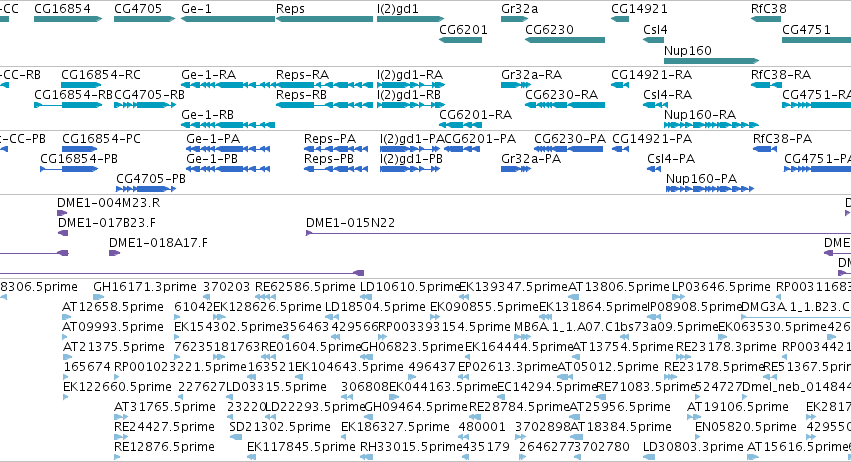Image resolution: width=851 pixels, height=462 pixels.
Task: Select the CG16854 gene feature bar
Action: [68, 19]
